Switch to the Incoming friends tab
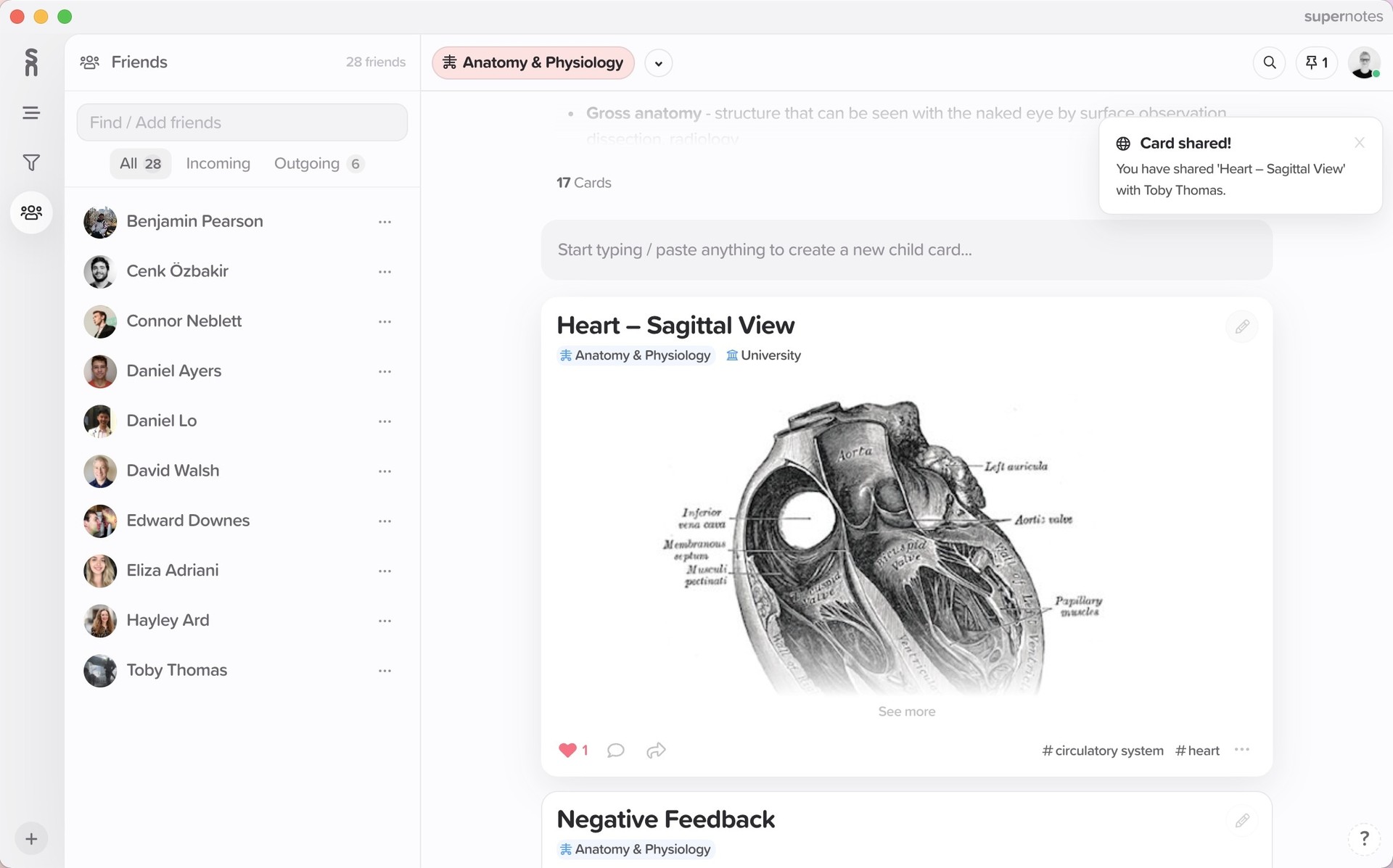Image resolution: width=1393 pixels, height=868 pixels. tap(218, 164)
